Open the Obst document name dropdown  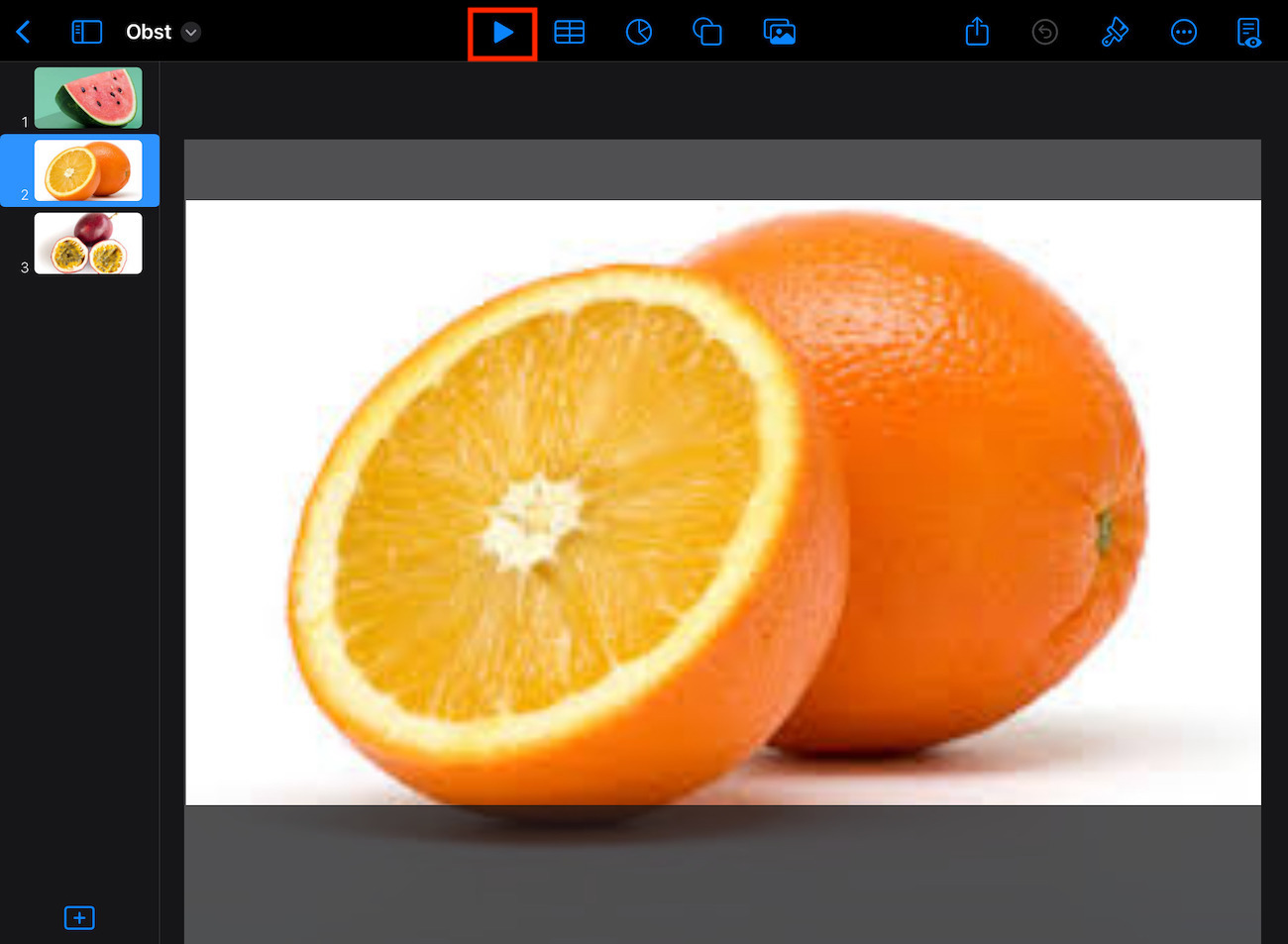[190, 32]
